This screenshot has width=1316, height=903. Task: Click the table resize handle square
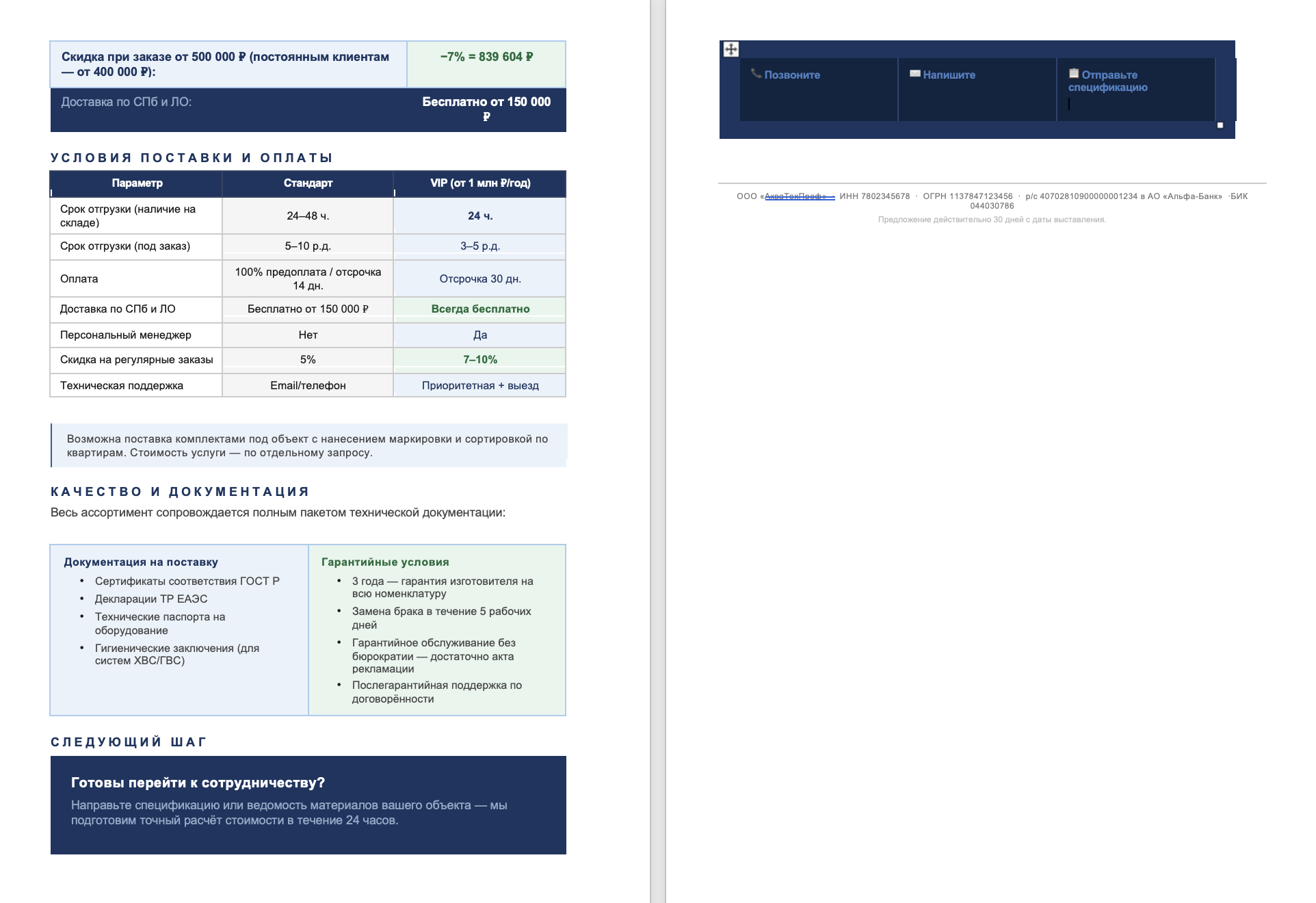[x=1220, y=125]
